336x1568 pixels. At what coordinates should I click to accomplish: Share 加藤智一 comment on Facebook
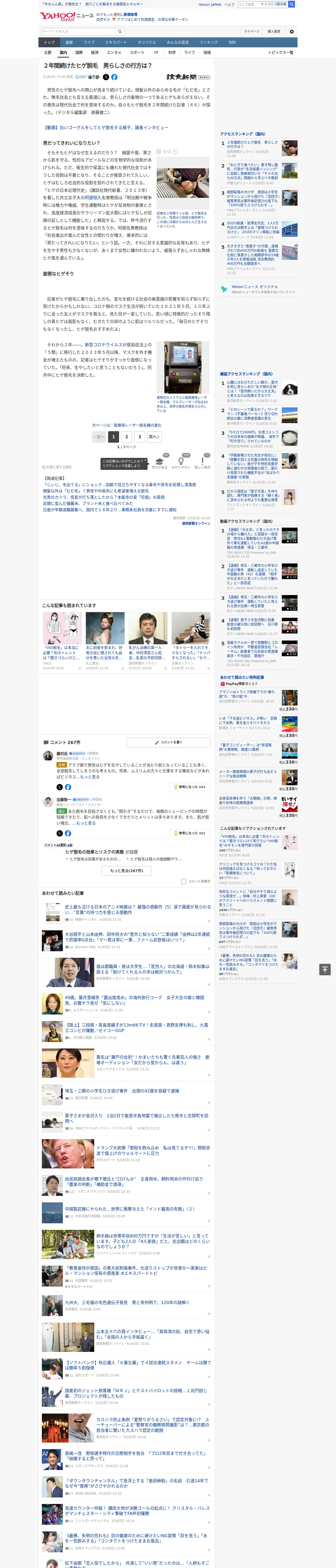(x=68, y=833)
